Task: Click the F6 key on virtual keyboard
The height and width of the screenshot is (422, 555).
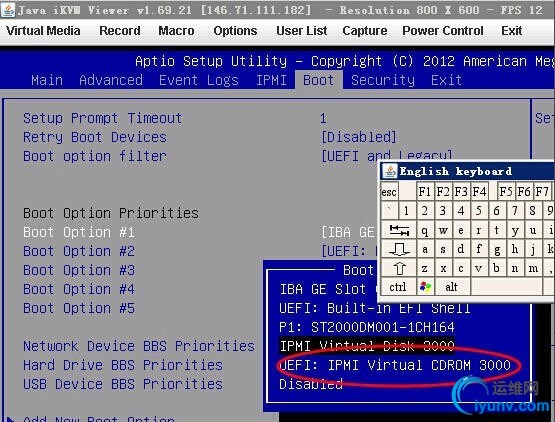Action: click(524, 192)
